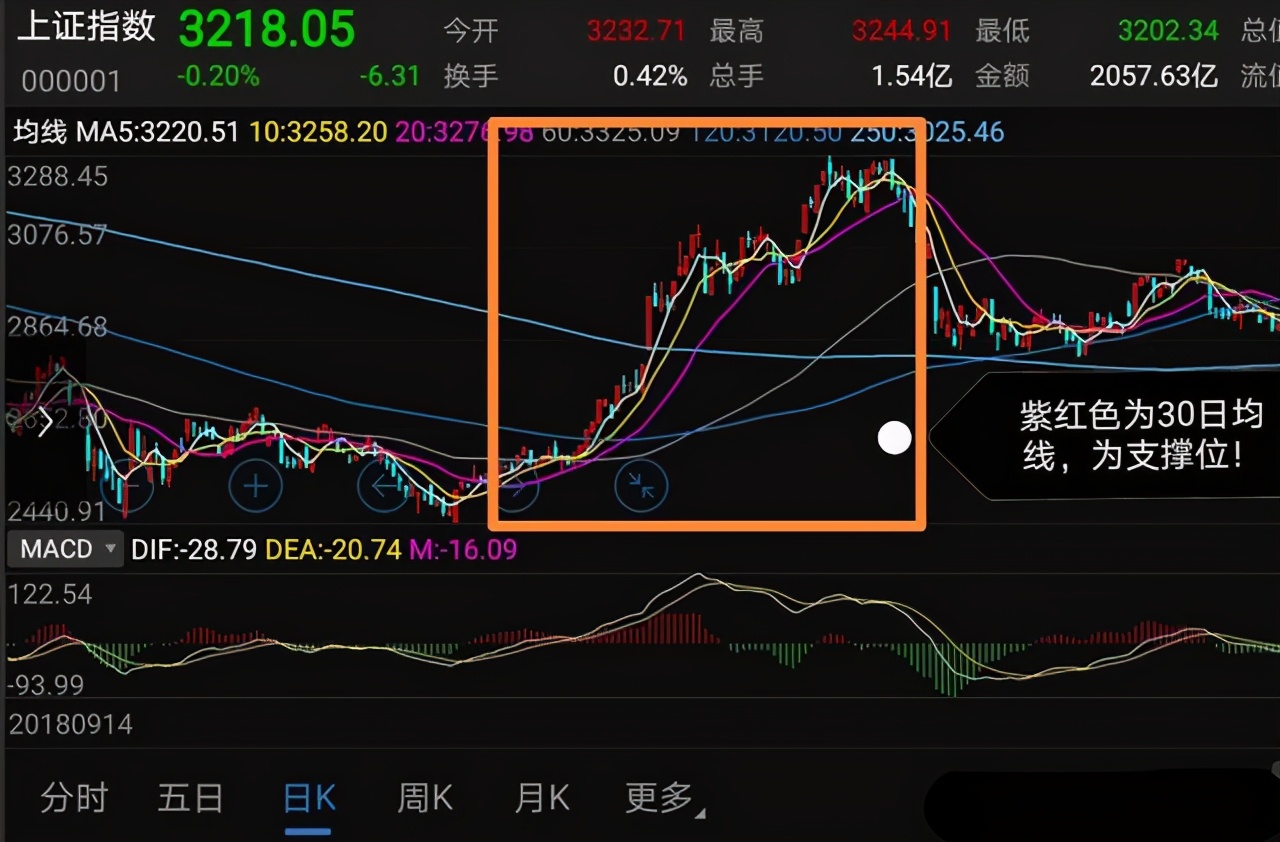Tap the 换手 label
The height and width of the screenshot is (842, 1280).
471,76
